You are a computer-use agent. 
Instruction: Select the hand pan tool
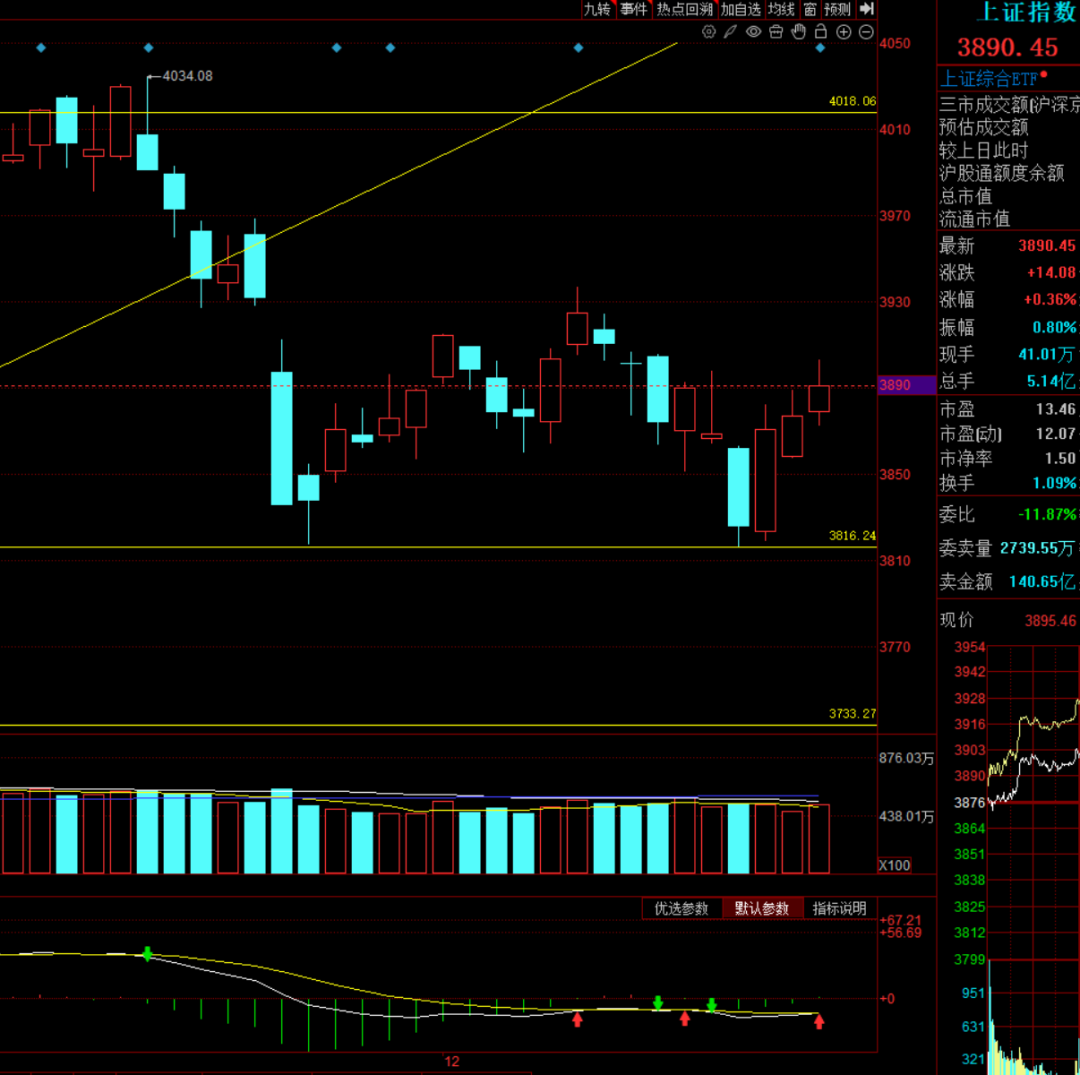coord(798,32)
